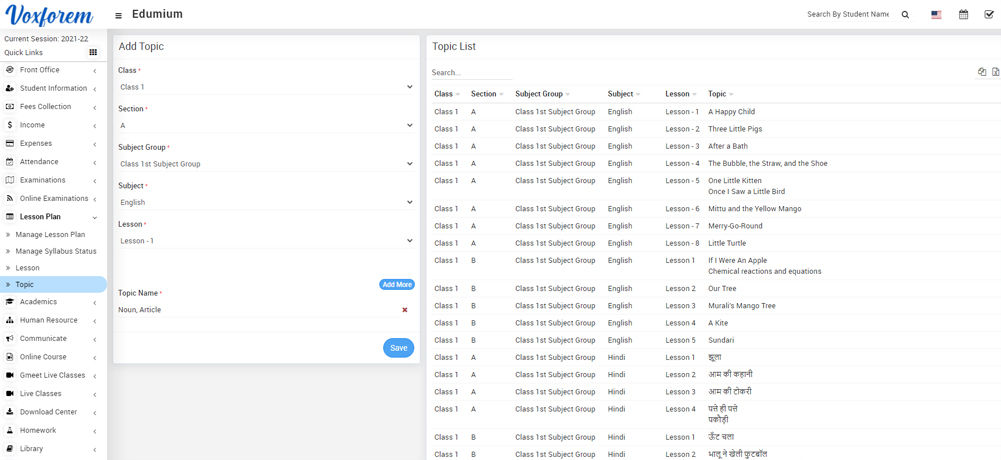Click the Add More button
Screen dimensions: 1001x460
(x=396, y=285)
